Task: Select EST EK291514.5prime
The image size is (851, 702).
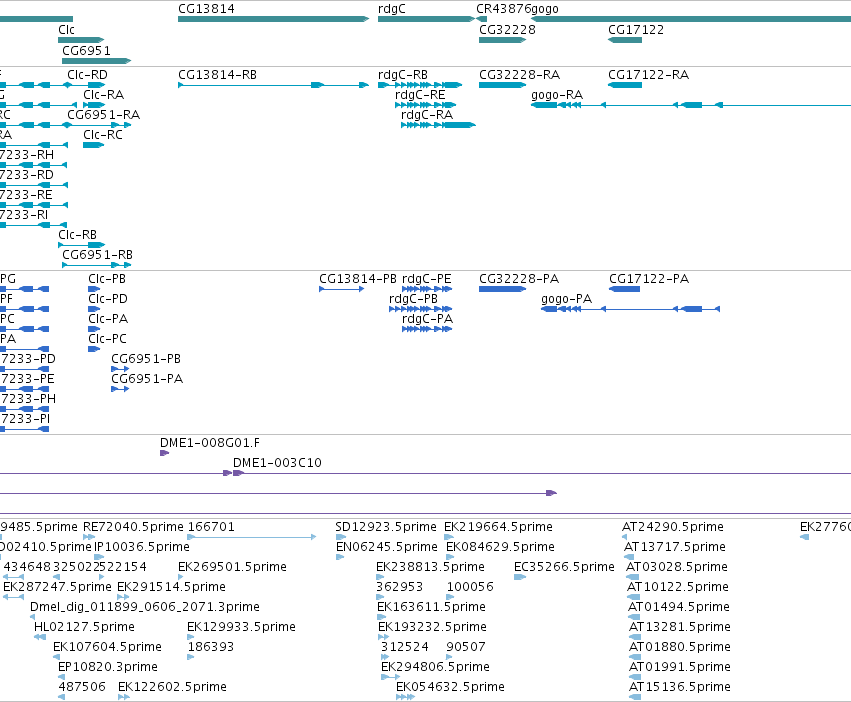Action: [123, 597]
